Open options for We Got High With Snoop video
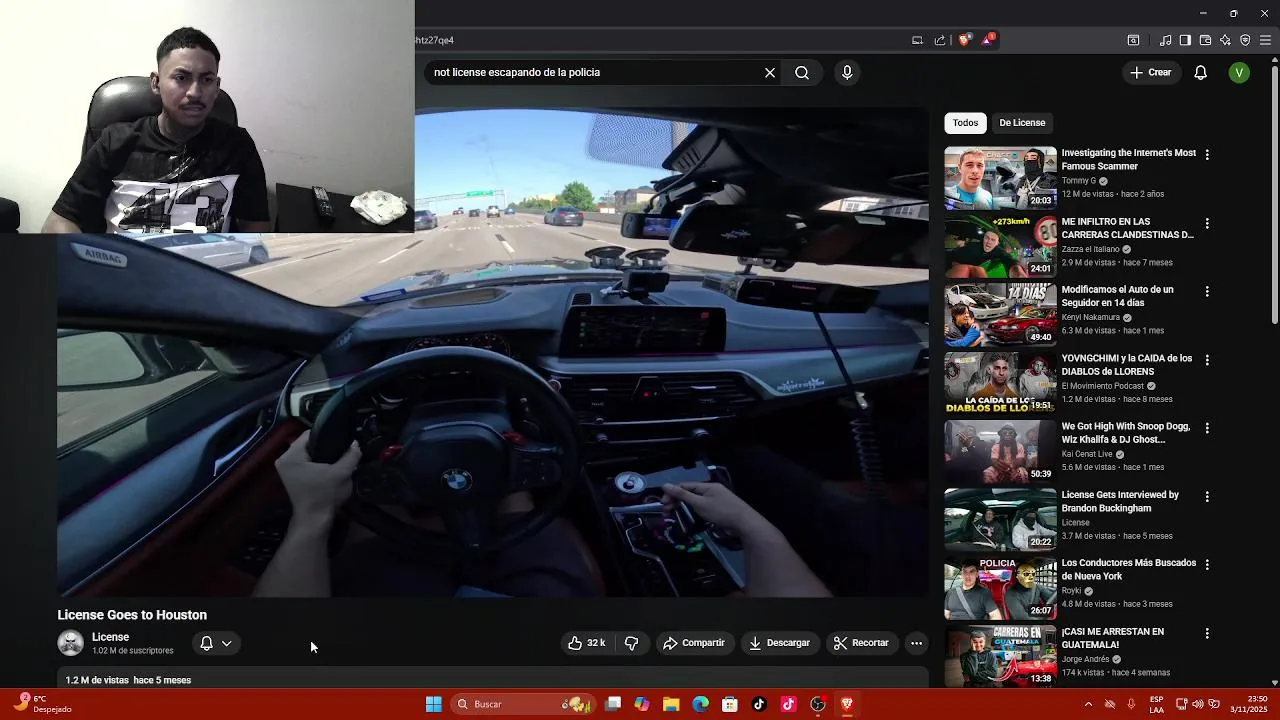The height and width of the screenshot is (720, 1280). (x=1207, y=428)
